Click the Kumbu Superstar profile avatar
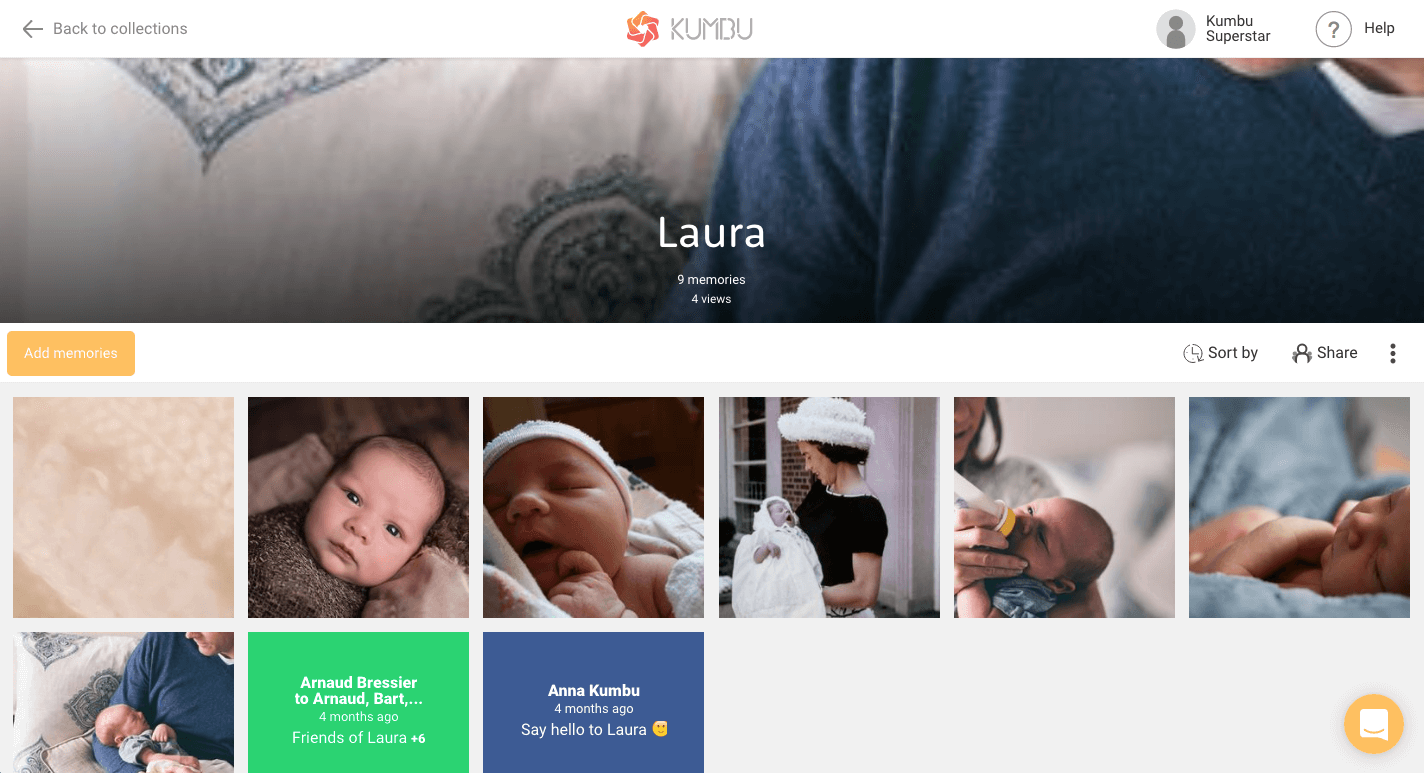Image resolution: width=1424 pixels, height=773 pixels. (x=1175, y=29)
